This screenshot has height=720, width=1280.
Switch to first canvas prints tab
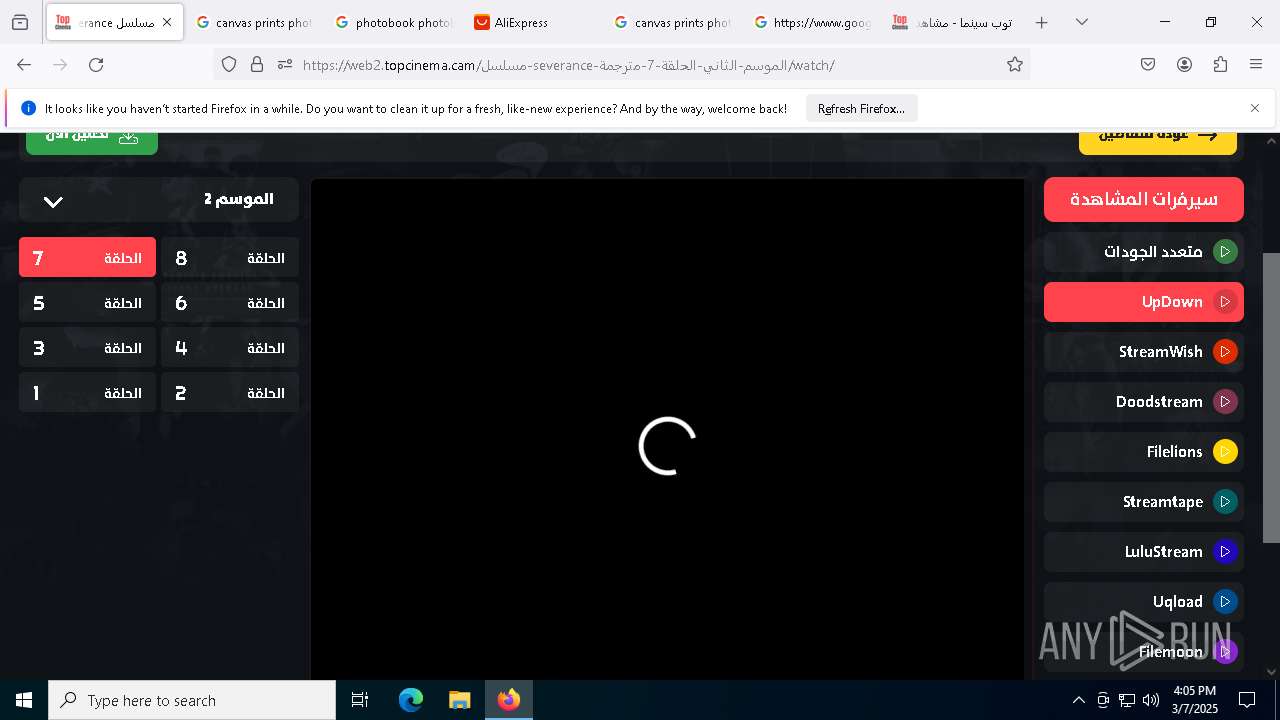[x=254, y=22]
